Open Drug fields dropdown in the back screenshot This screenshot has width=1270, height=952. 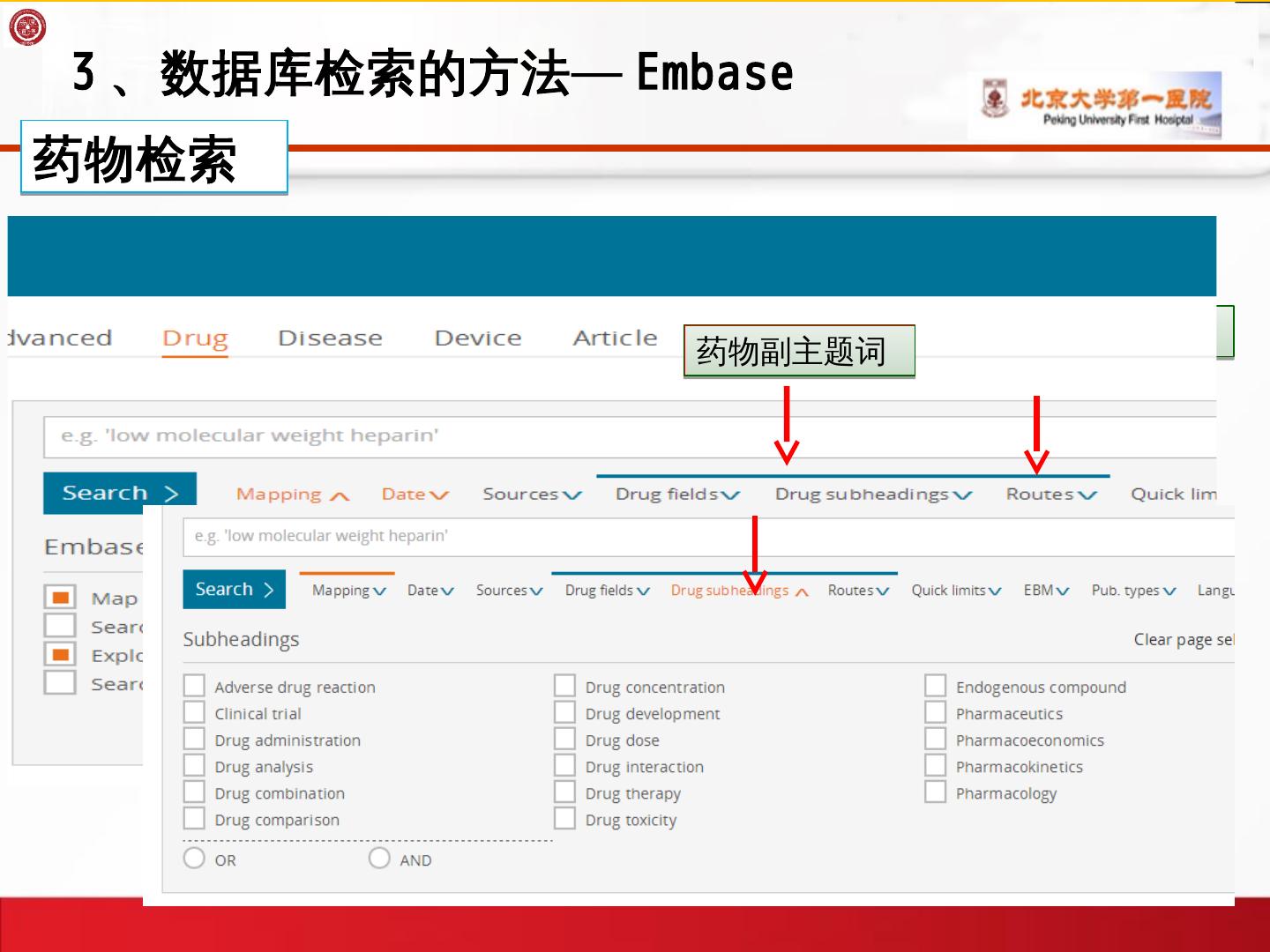click(677, 495)
